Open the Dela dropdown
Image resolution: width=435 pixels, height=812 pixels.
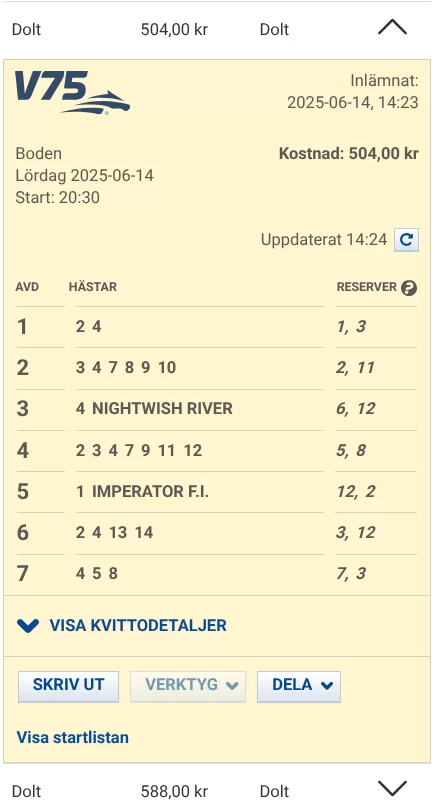[x=299, y=687]
